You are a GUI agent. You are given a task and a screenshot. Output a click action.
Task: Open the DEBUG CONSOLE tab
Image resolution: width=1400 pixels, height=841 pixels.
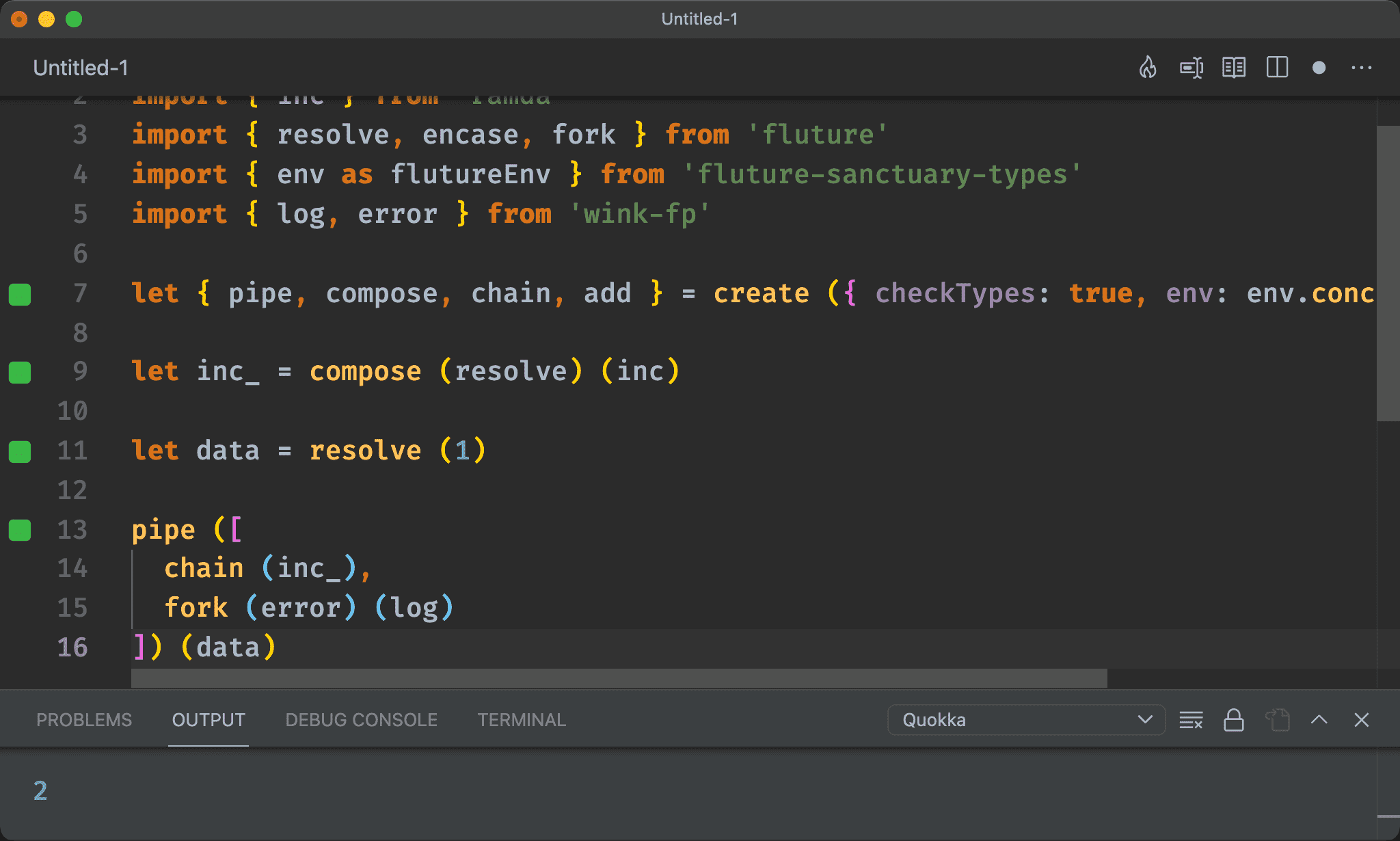[361, 720]
